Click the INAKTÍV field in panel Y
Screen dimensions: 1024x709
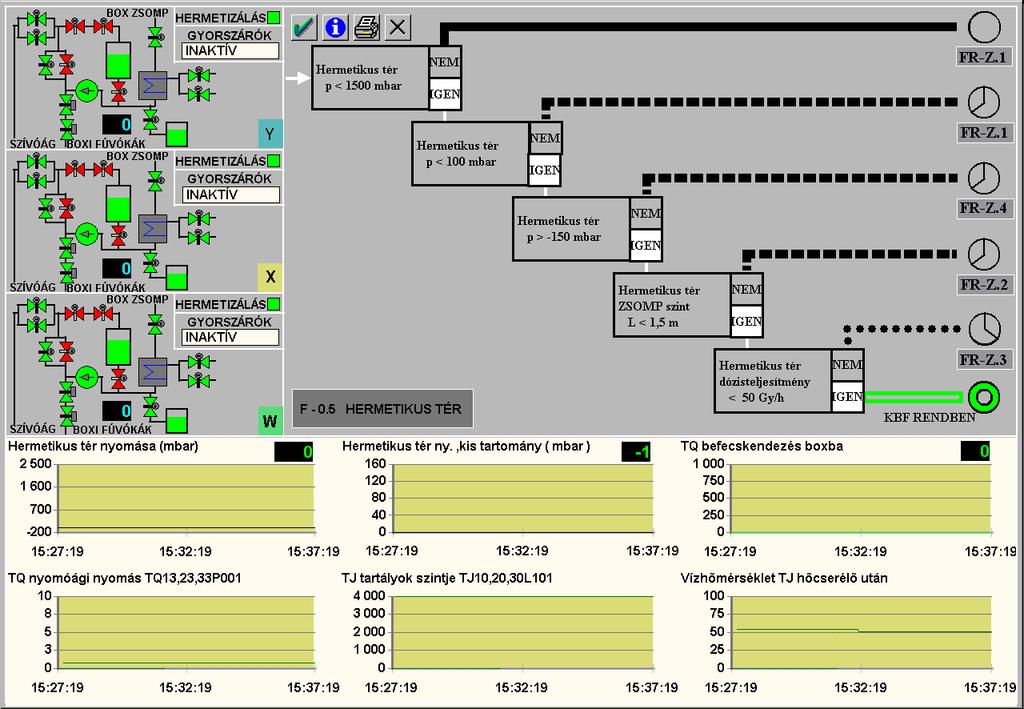(231, 51)
